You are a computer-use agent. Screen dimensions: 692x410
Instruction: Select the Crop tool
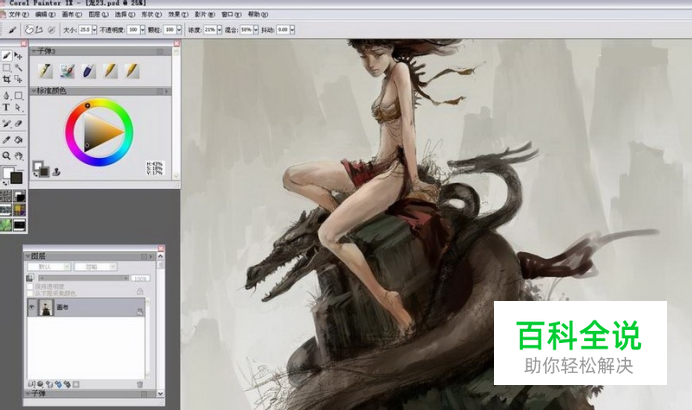click(x=6, y=79)
